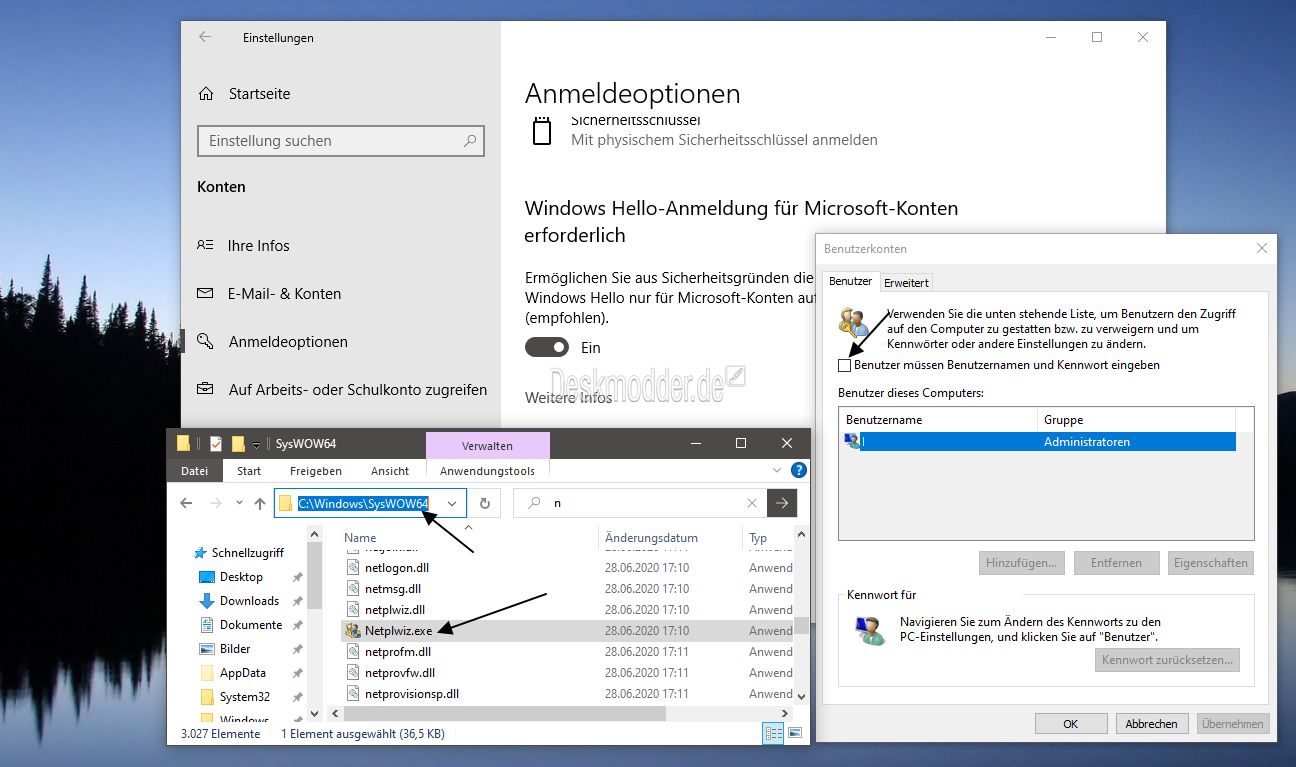This screenshot has height=767, width=1296.
Task: Click the search go arrow in Explorer
Action: (x=782, y=503)
